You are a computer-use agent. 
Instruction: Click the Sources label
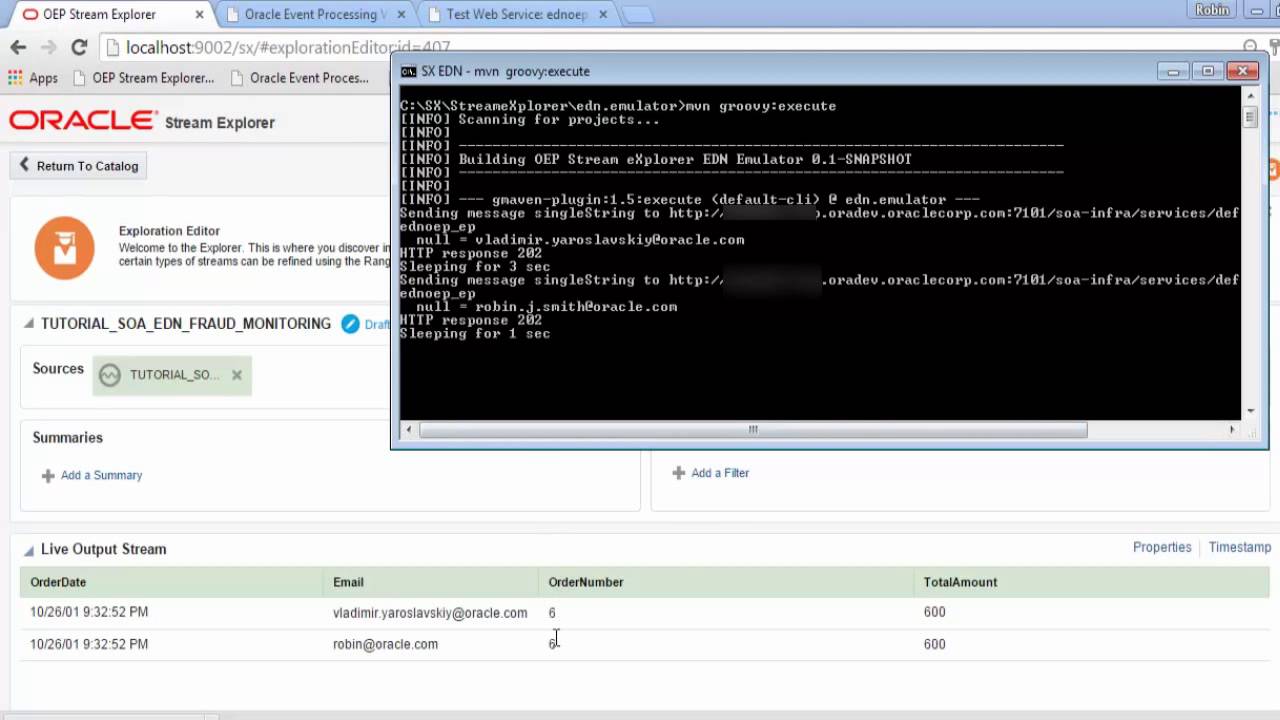coord(58,369)
